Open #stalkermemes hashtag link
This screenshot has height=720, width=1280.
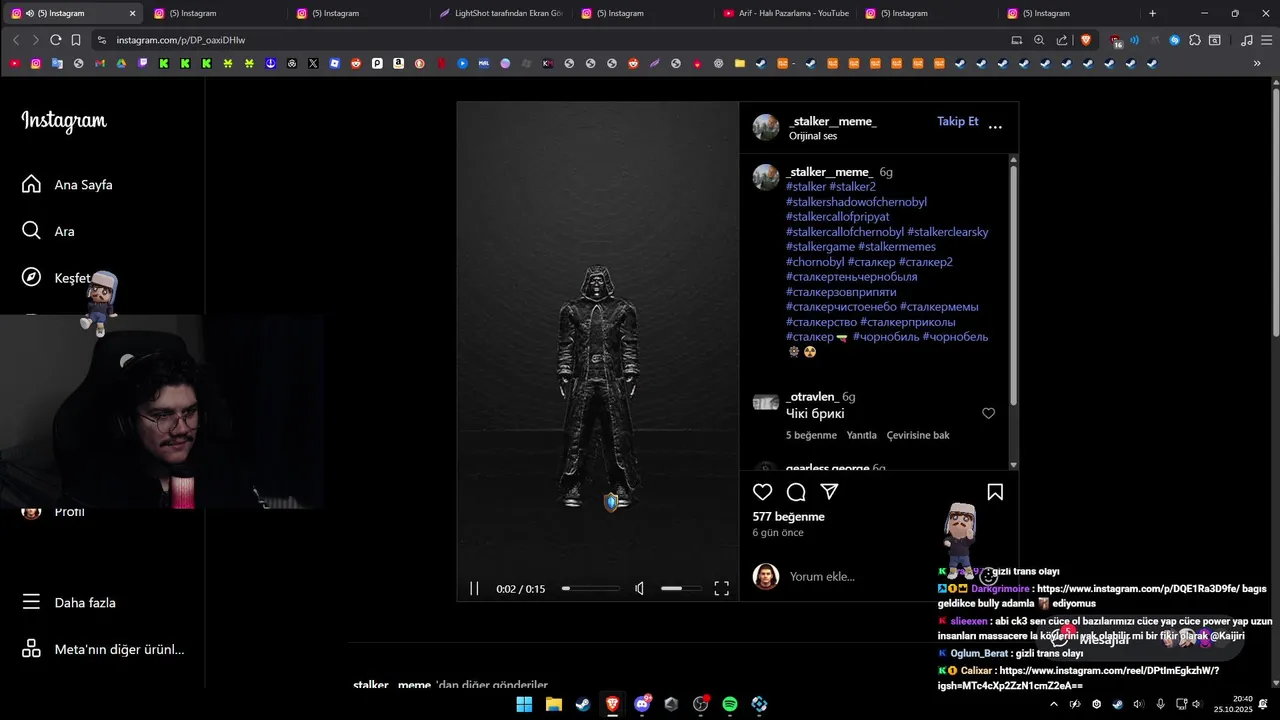click(897, 247)
